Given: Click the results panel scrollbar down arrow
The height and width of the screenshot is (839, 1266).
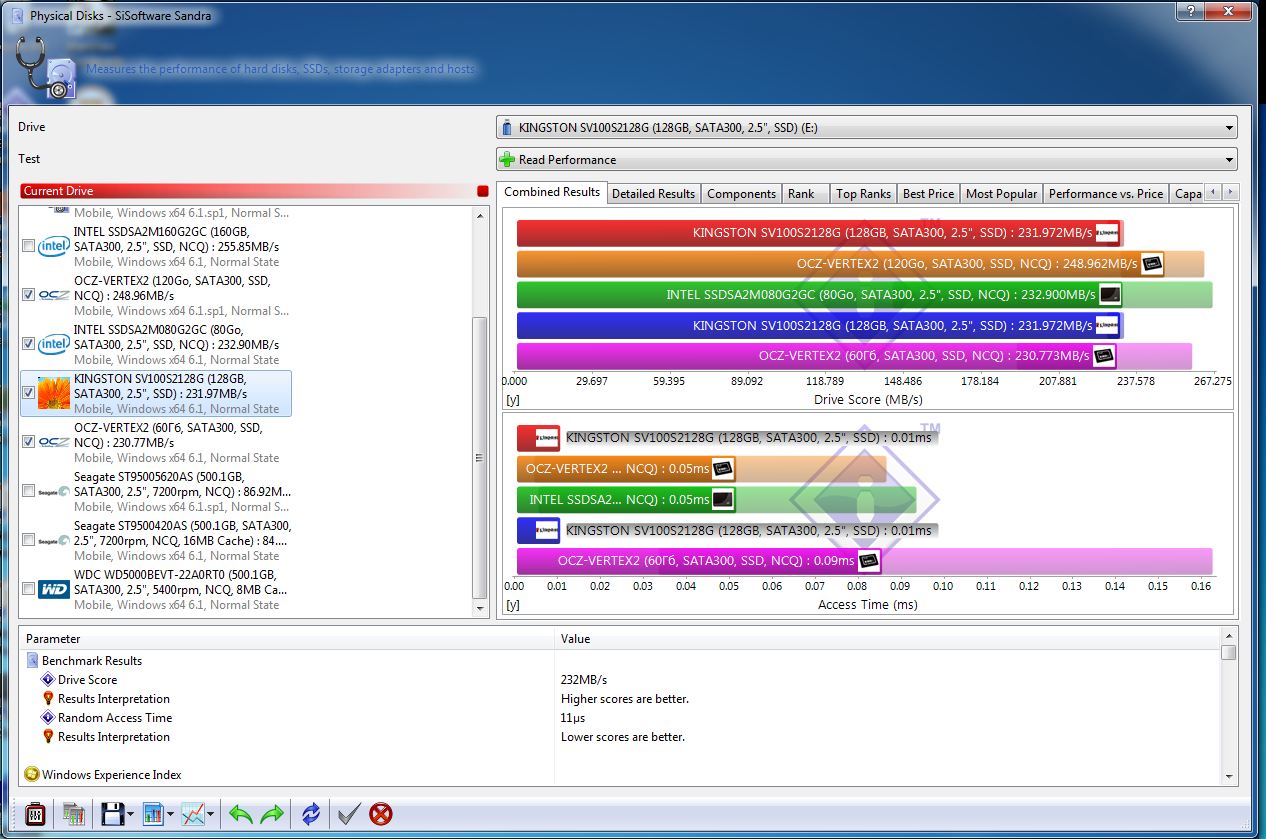Looking at the screenshot, I should (1229, 776).
